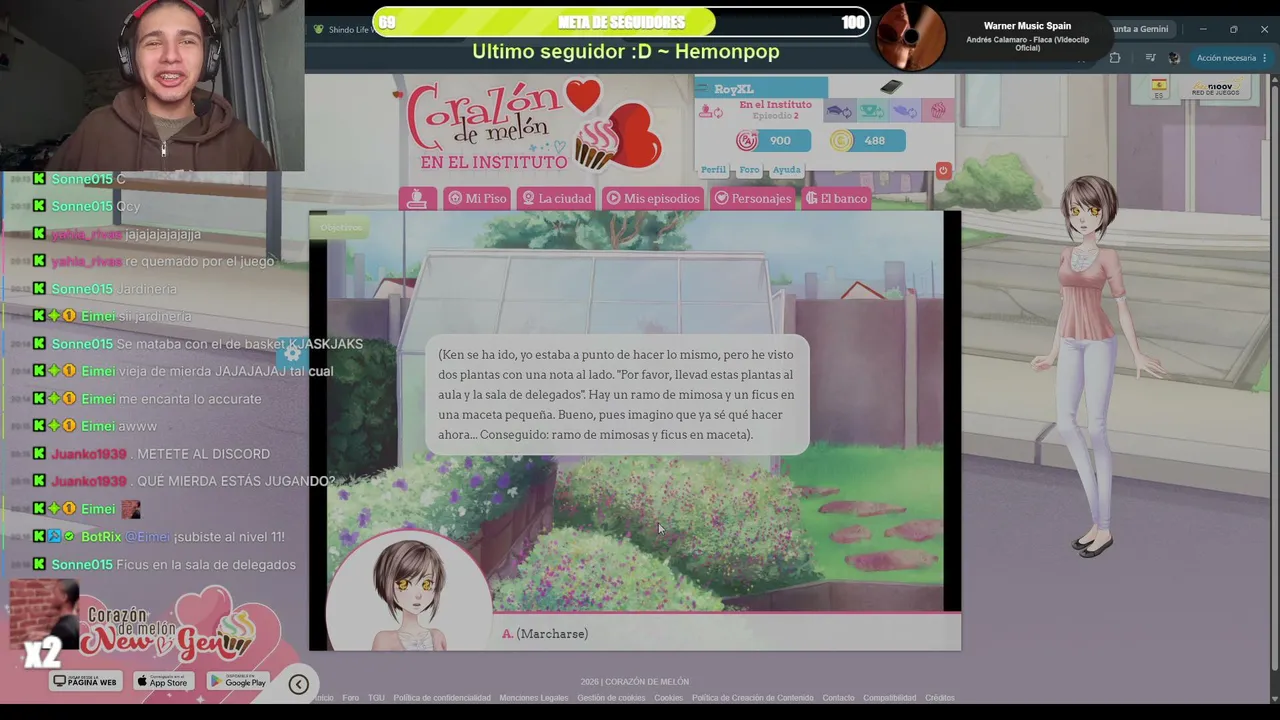Screen dimensions: 1280x720
Task: Collapse the banner with the left arrow circle
Action: coord(298,684)
